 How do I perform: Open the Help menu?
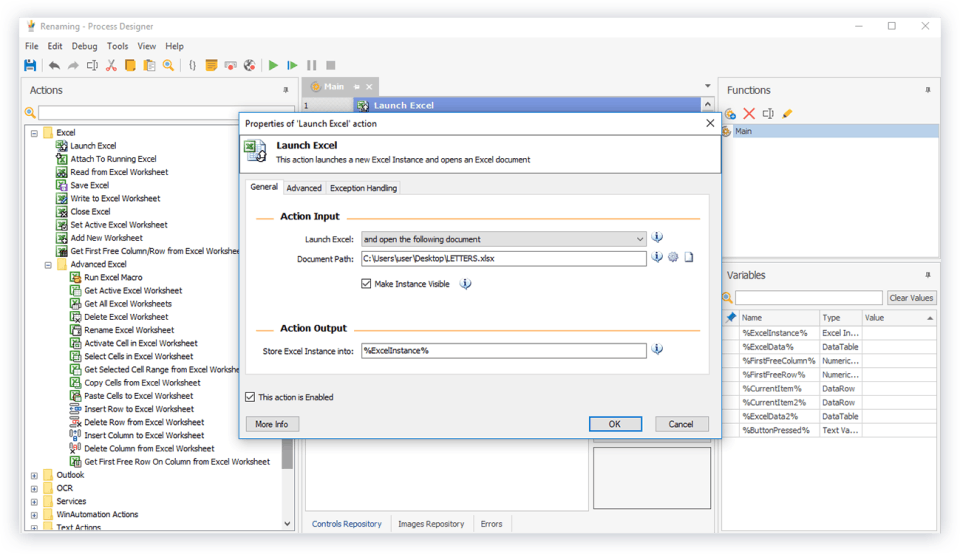point(174,46)
